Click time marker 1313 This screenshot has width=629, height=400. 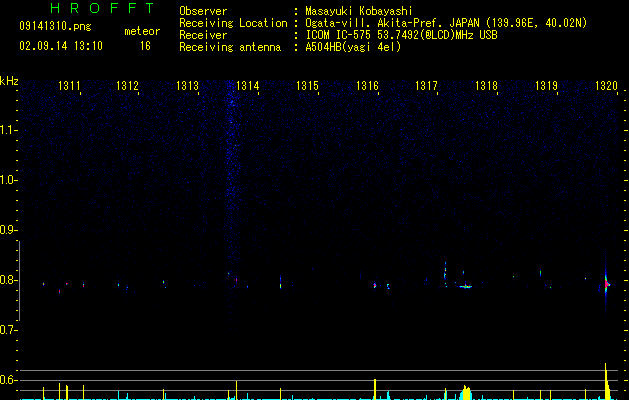tap(187, 86)
